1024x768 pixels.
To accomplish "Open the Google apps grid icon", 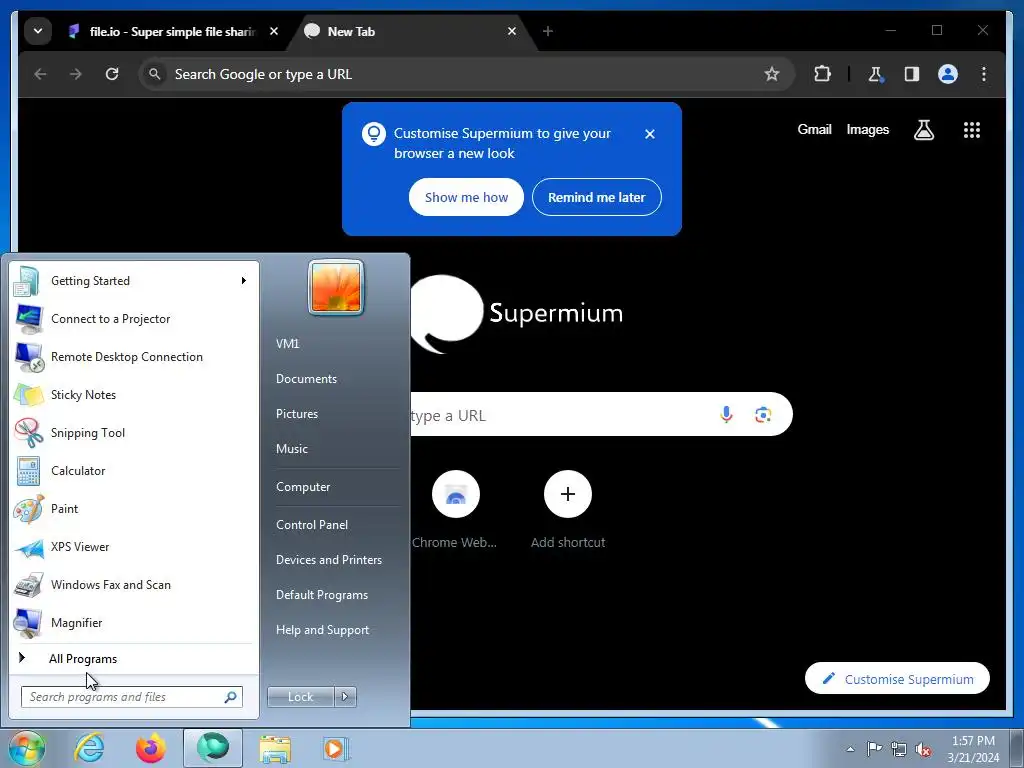I will [x=972, y=130].
